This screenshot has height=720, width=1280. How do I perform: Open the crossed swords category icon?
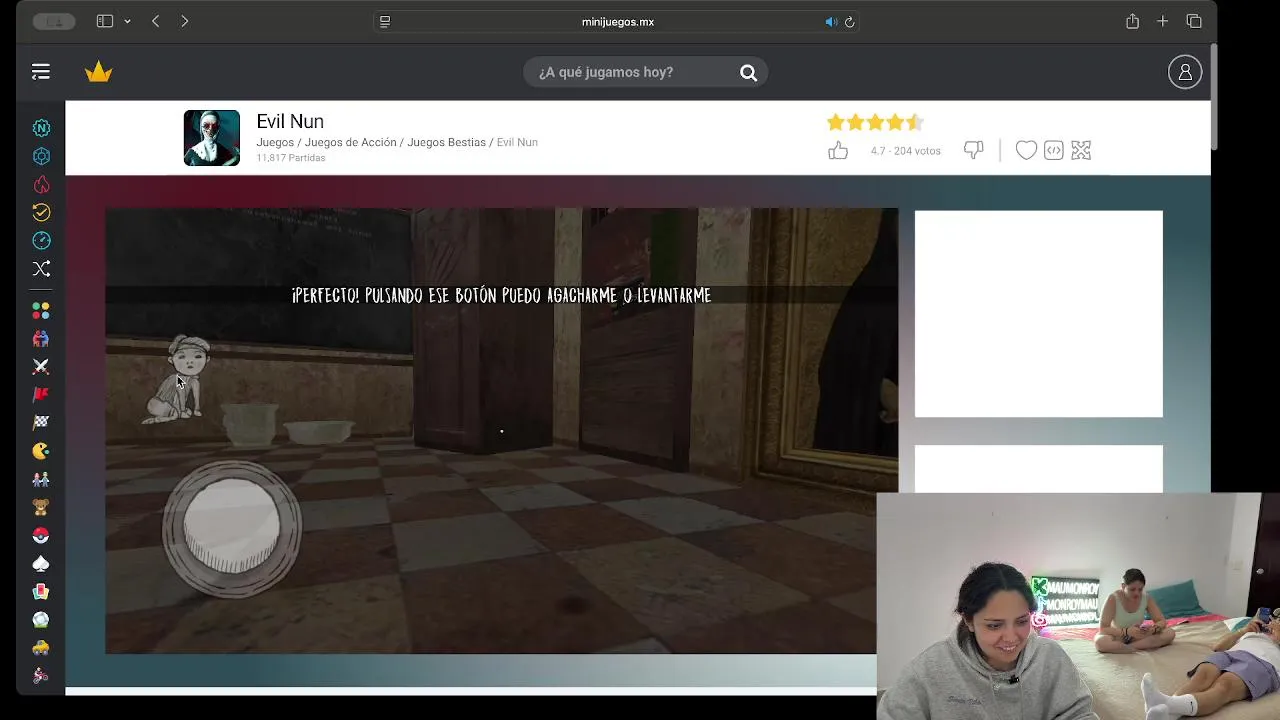click(x=41, y=367)
